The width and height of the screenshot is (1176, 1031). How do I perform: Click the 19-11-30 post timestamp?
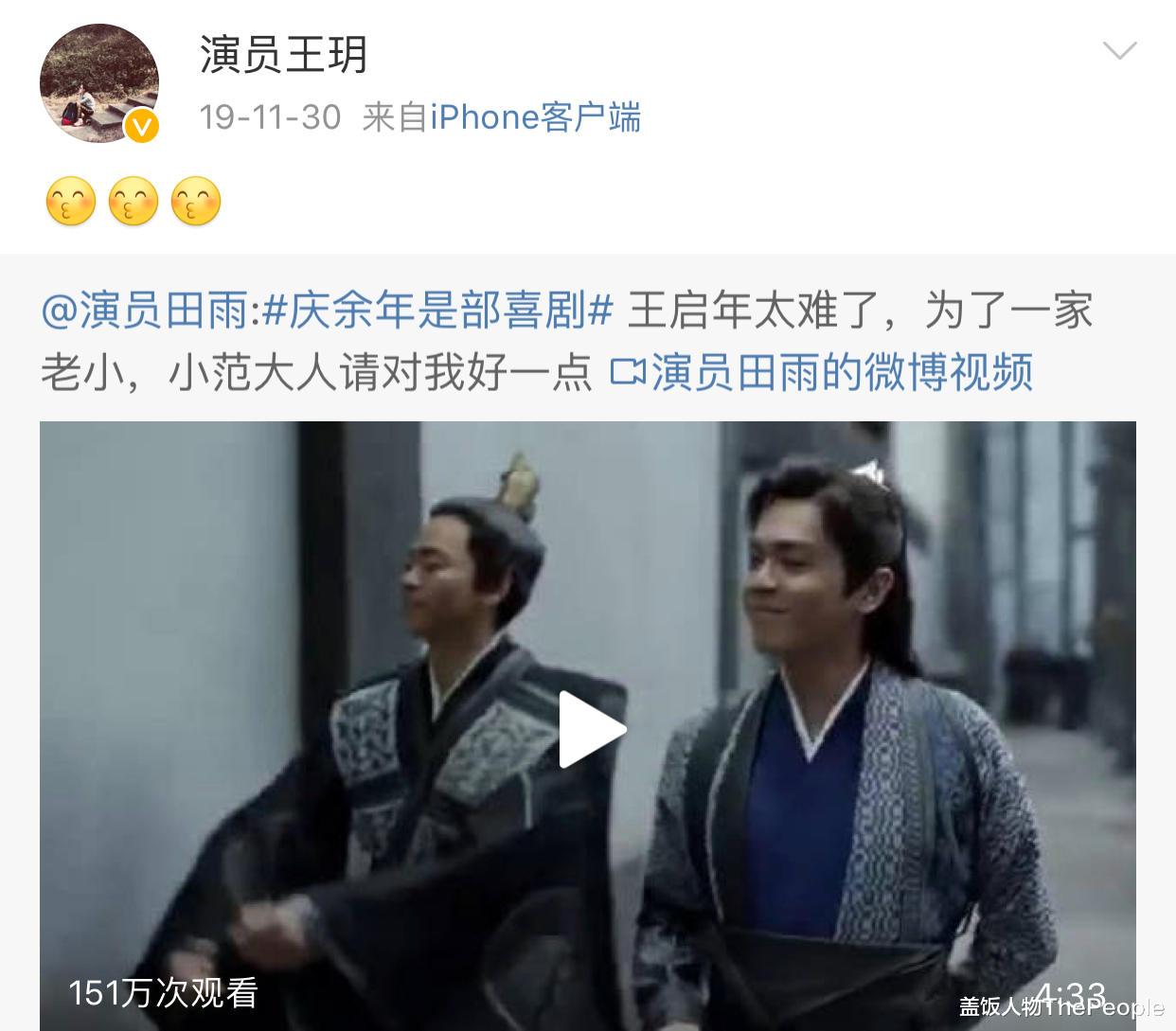pos(270,117)
